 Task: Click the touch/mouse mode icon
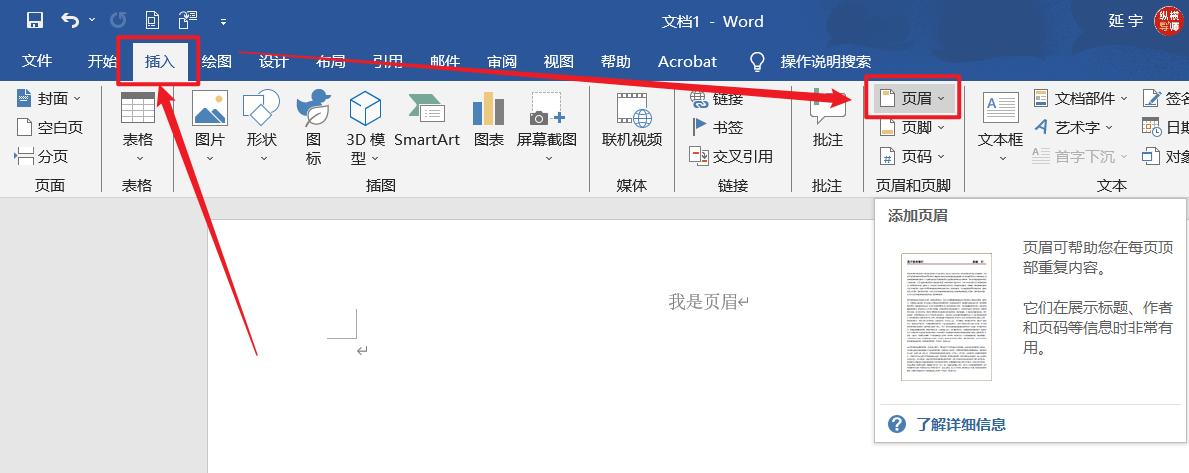[187, 21]
